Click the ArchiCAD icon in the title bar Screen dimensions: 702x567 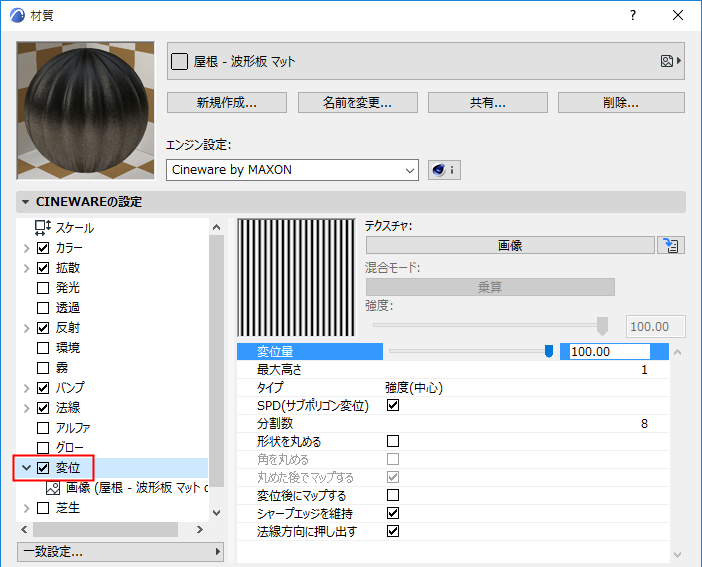(17, 15)
